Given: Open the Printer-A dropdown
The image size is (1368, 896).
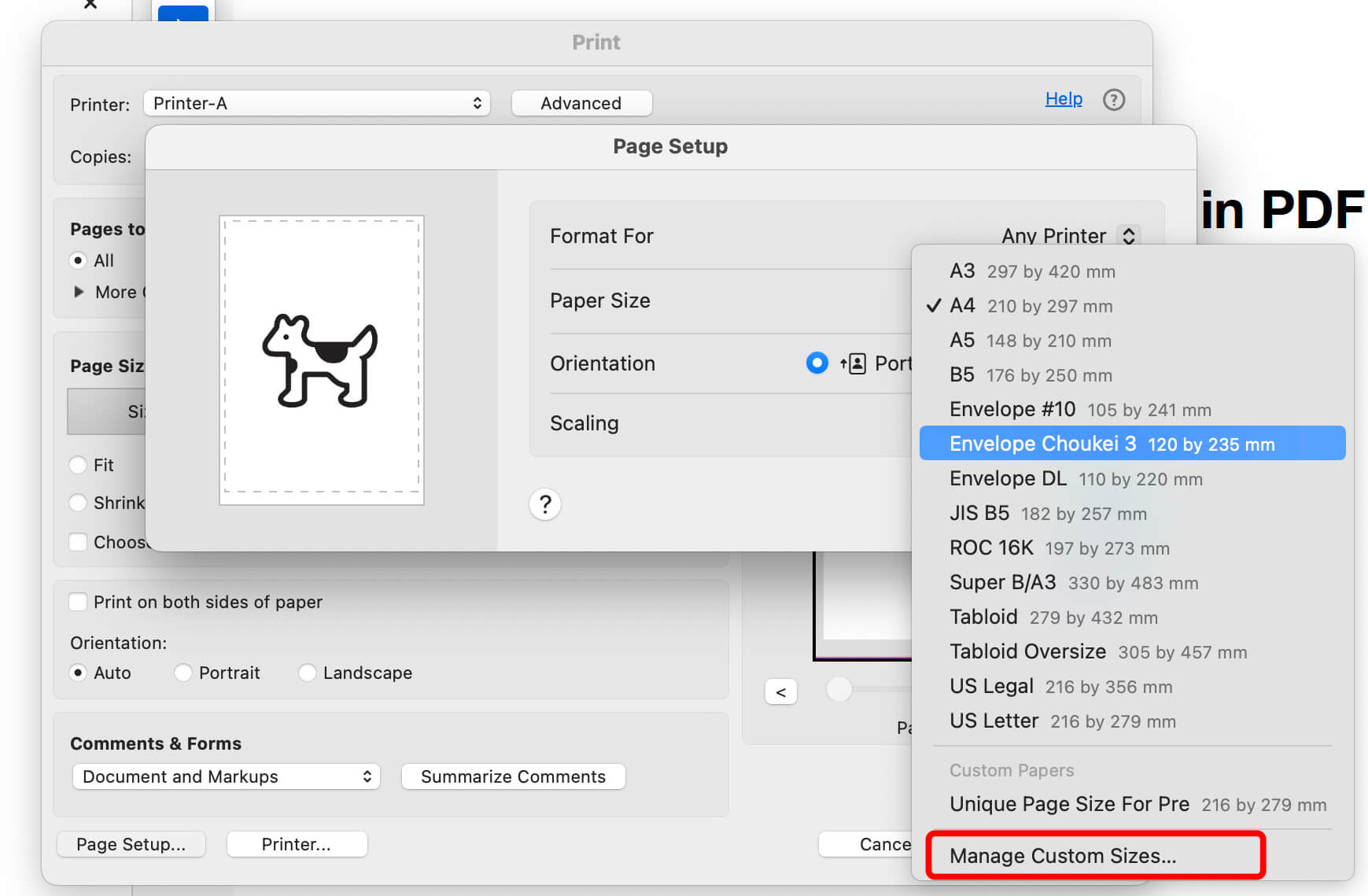Looking at the screenshot, I should pos(316,103).
